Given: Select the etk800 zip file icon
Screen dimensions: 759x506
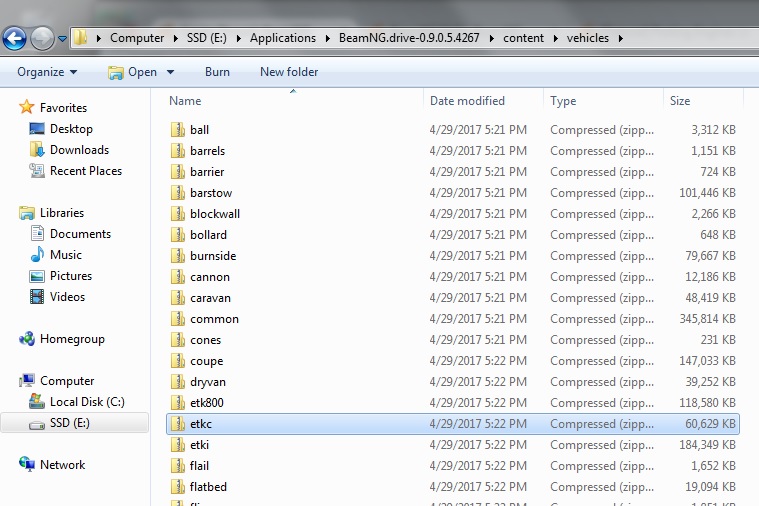Looking at the screenshot, I should 178,403.
